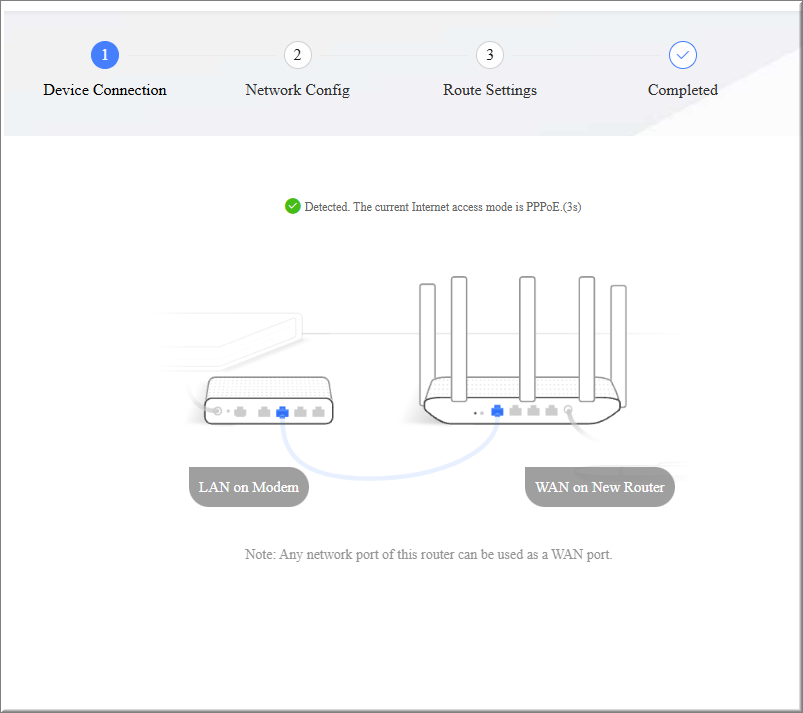Screen dimensions: 803x713
Task: Click the step 2 circle icon
Action: (297, 55)
